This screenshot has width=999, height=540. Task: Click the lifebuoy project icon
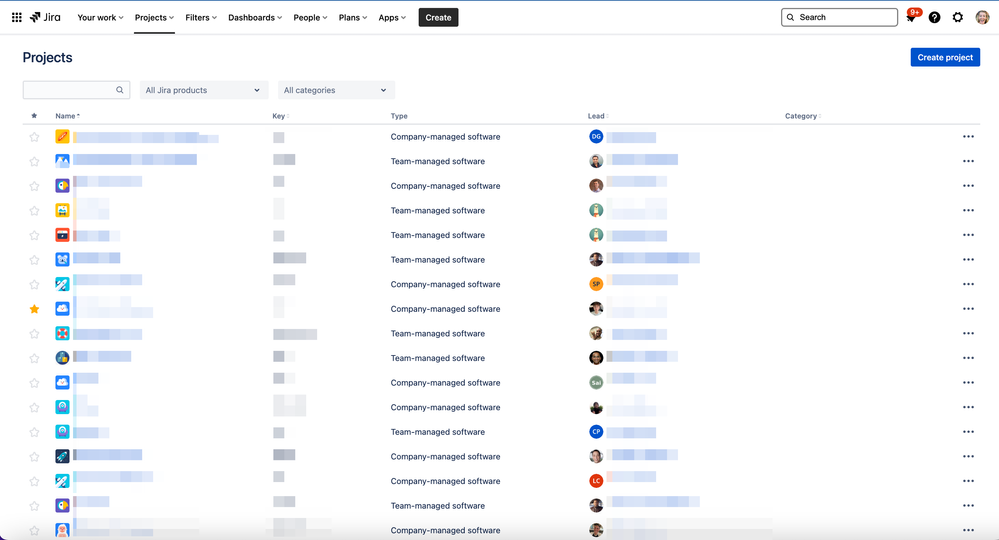click(62, 333)
